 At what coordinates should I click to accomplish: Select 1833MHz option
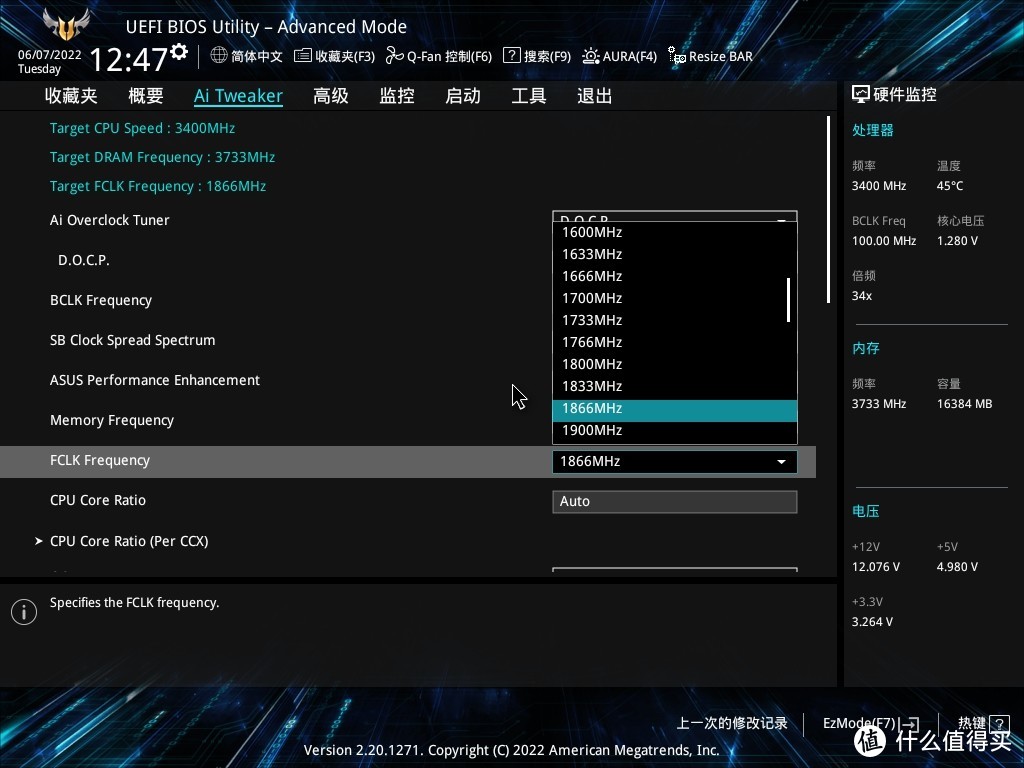(675, 386)
